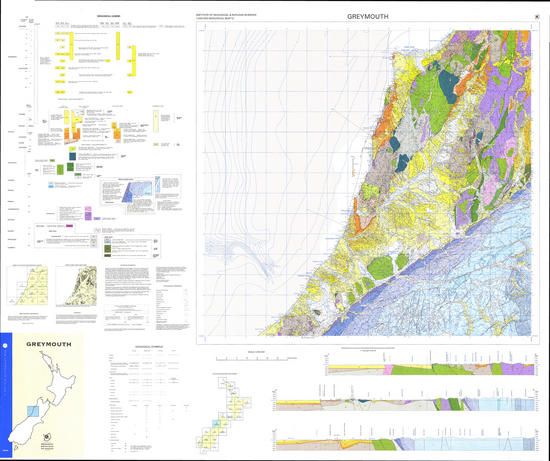
Task: Click the blue sheet rectangle on New Zealand locator map
Action: click(33, 411)
